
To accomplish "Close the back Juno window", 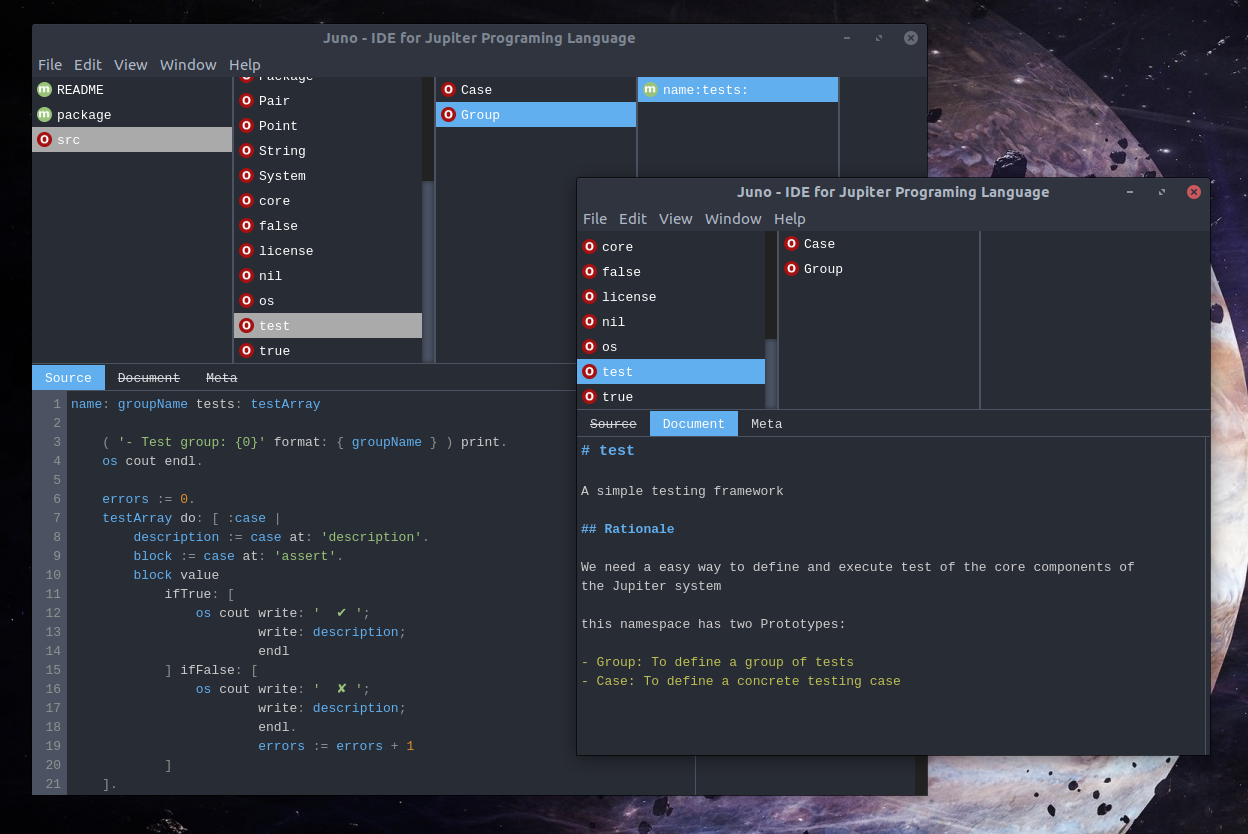I will 911,38.
